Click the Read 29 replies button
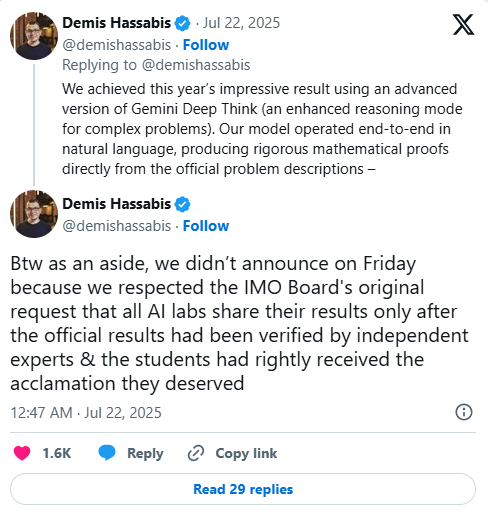This screenshot has height=514, width=488. 243,489
